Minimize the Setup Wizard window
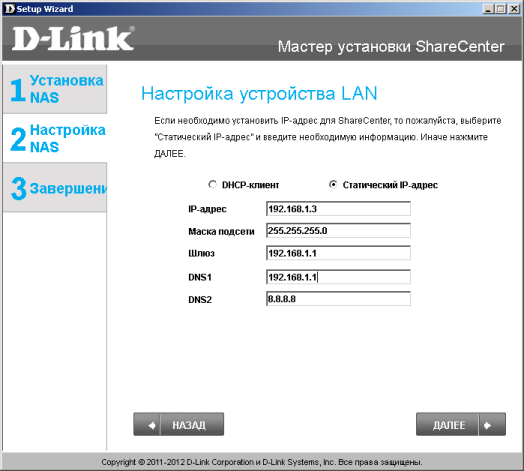Image resolution: width=524 pixels, height=471 pixels. (x=488, y=9)
